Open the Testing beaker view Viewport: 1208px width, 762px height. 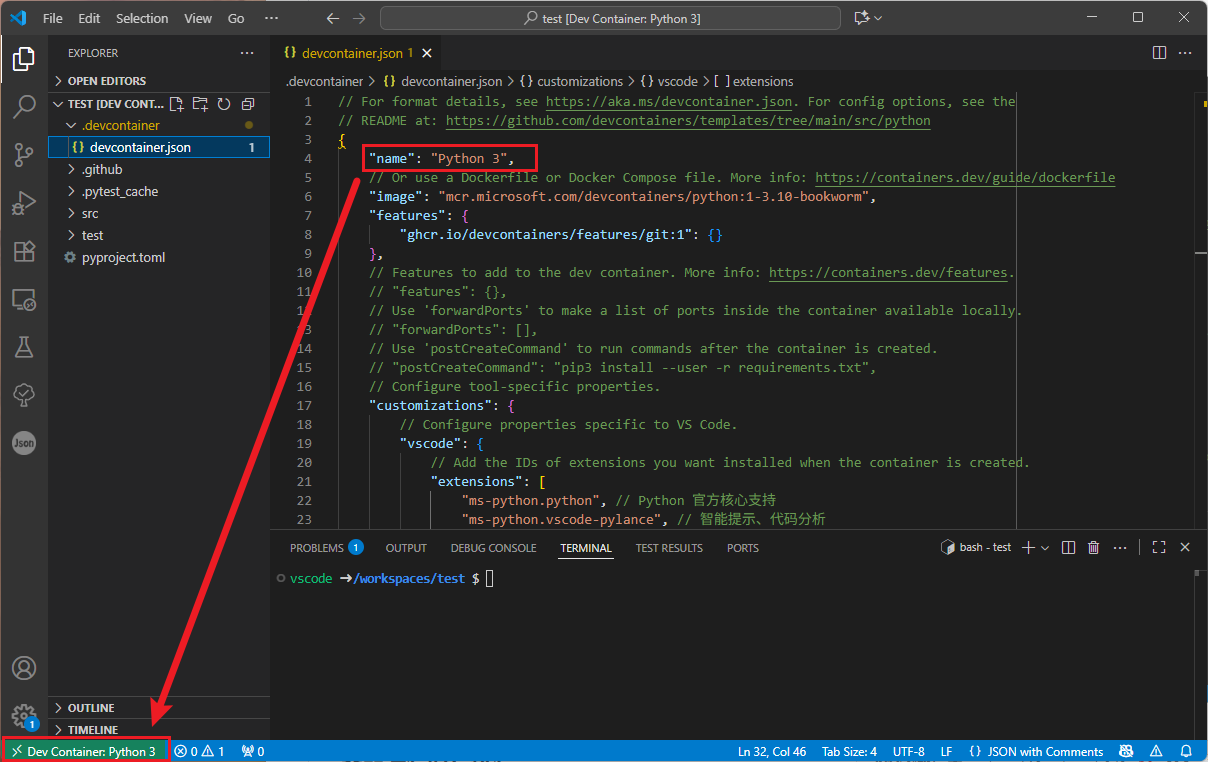pyautogui.click(x=24, y=347)
